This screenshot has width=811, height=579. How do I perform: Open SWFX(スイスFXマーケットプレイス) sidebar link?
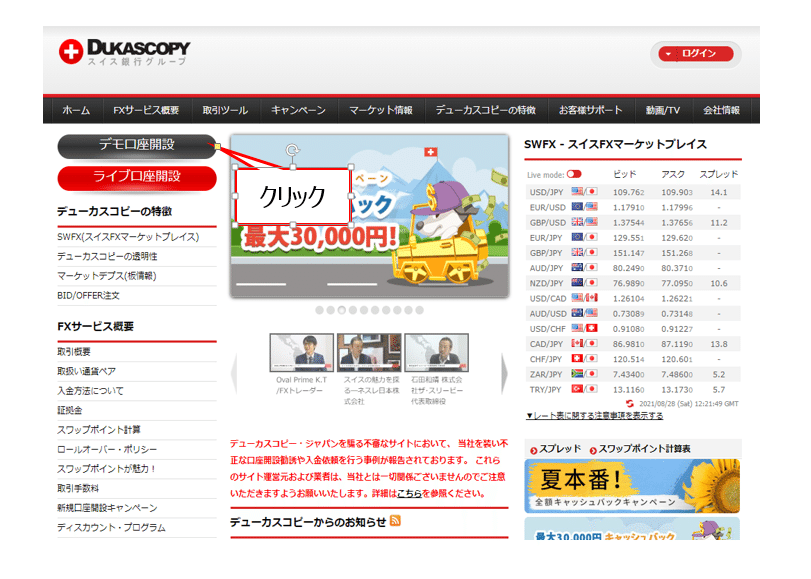(128, 237)
